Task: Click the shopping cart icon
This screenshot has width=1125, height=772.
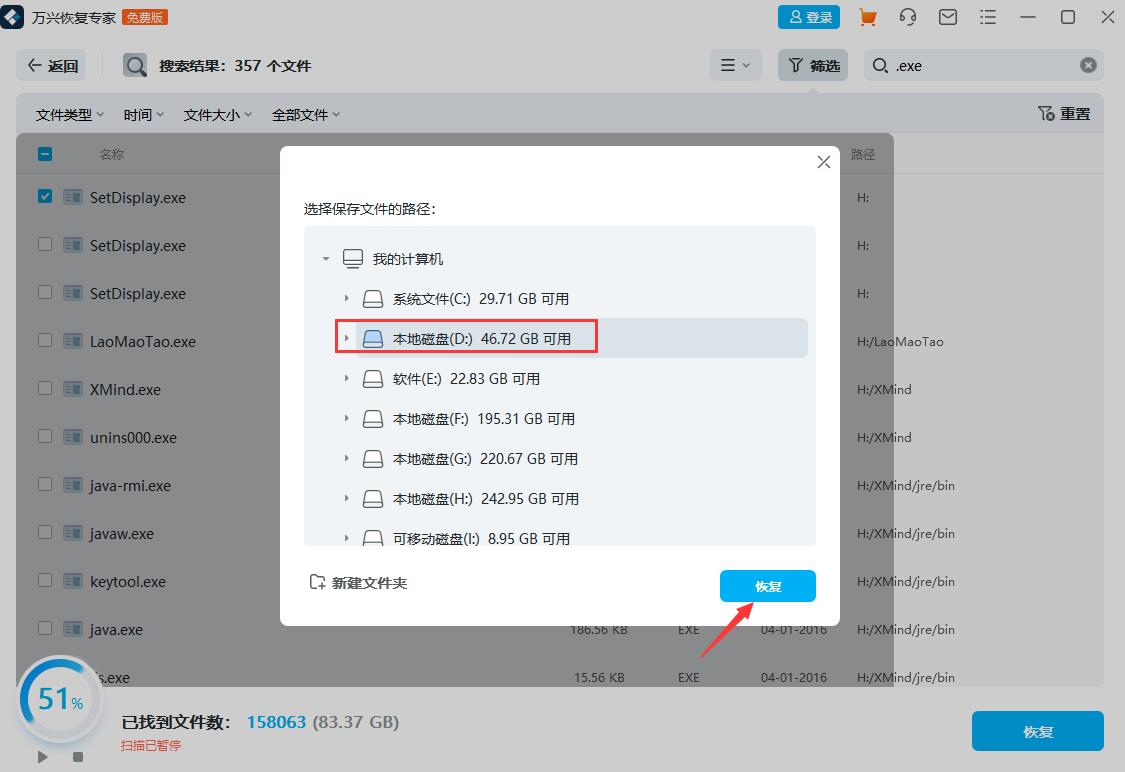Action: [x=868, y=17]
